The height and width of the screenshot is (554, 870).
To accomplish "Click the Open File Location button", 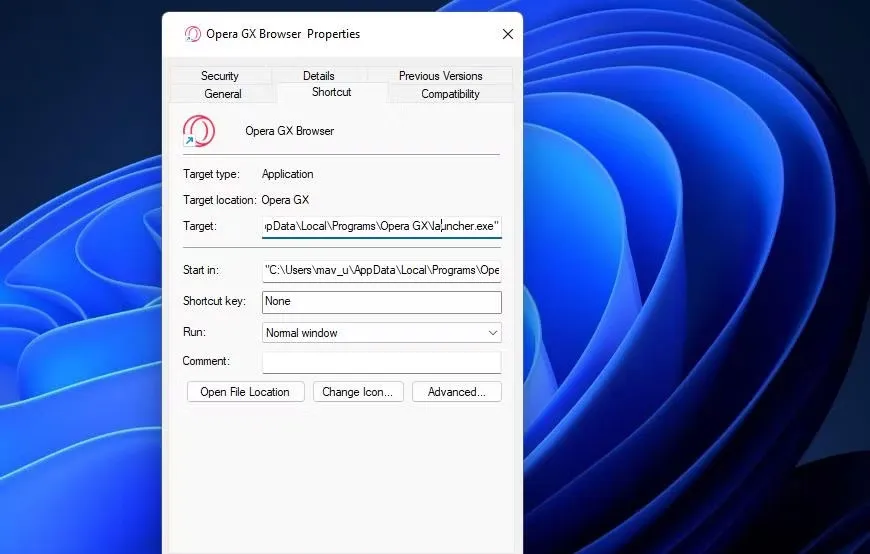I will point(245,392).
